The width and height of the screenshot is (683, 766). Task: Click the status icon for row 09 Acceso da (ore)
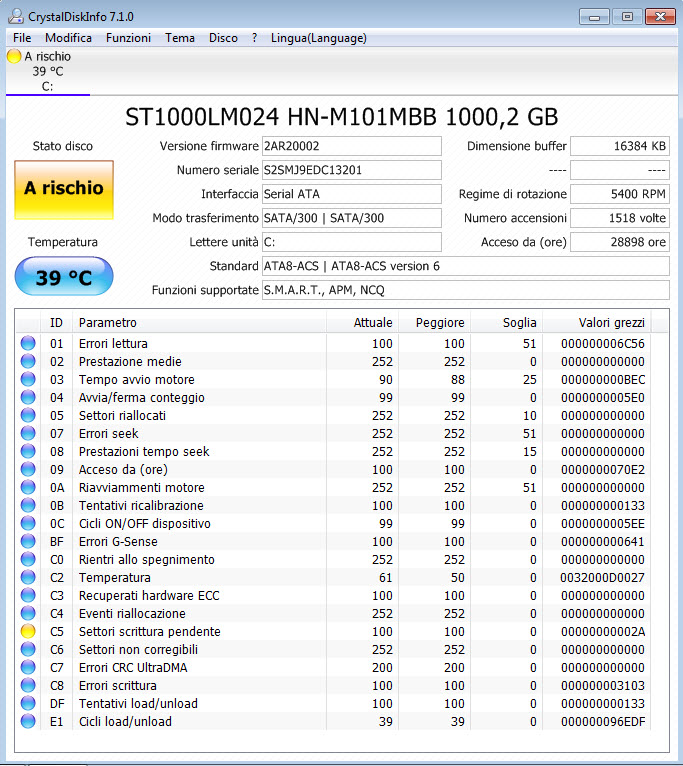28,469
